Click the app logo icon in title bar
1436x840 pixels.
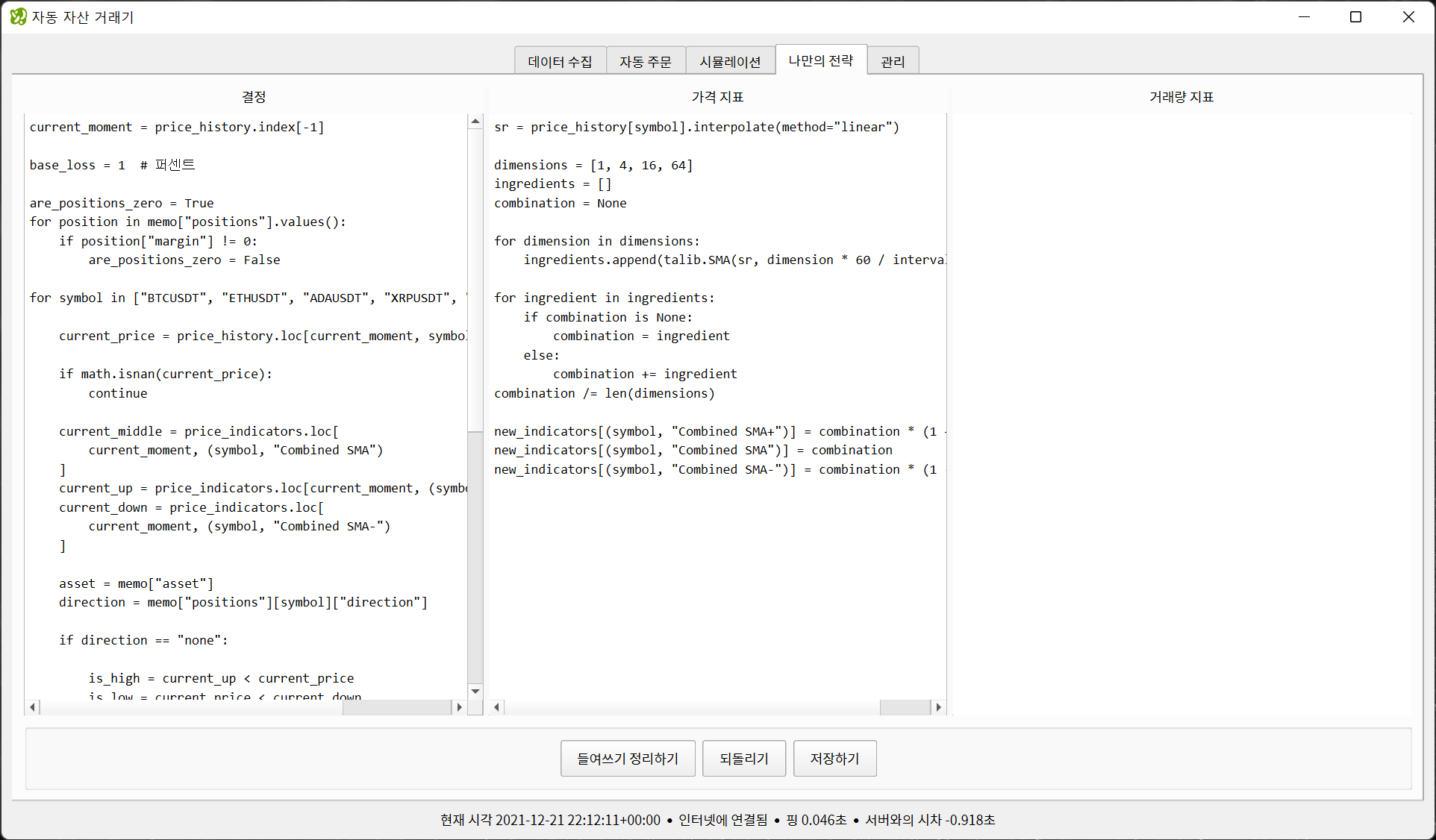(18, 16)
